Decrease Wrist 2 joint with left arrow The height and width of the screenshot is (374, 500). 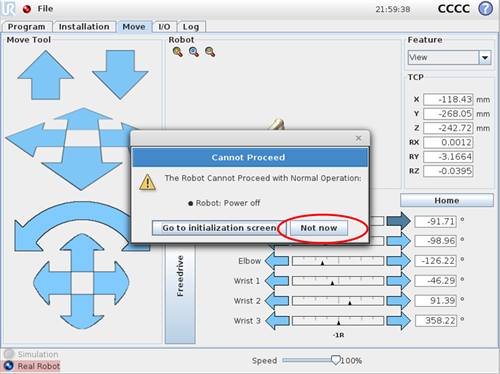(x=277, y=301)
